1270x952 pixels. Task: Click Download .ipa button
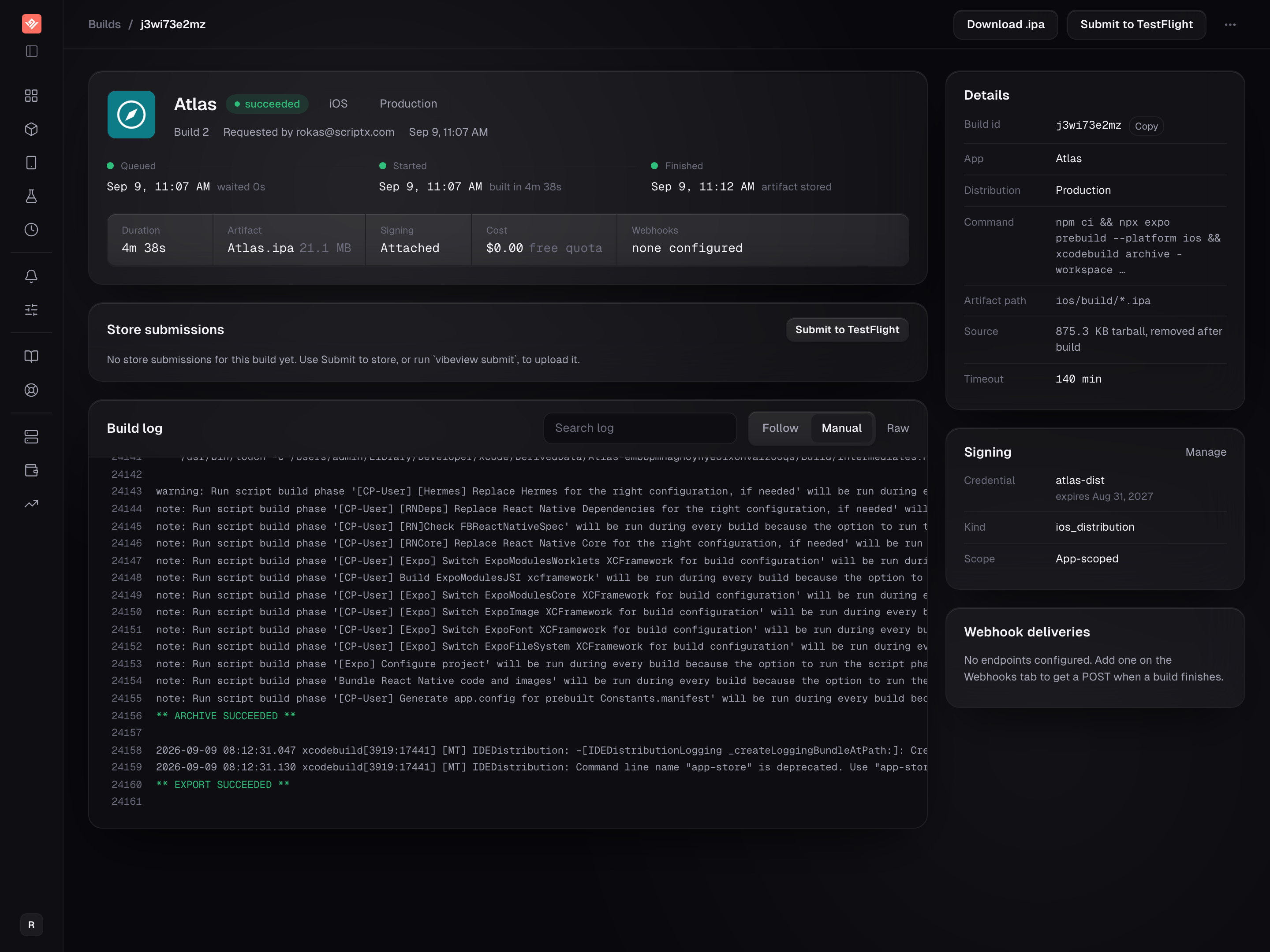click(x=1005, y=25)
